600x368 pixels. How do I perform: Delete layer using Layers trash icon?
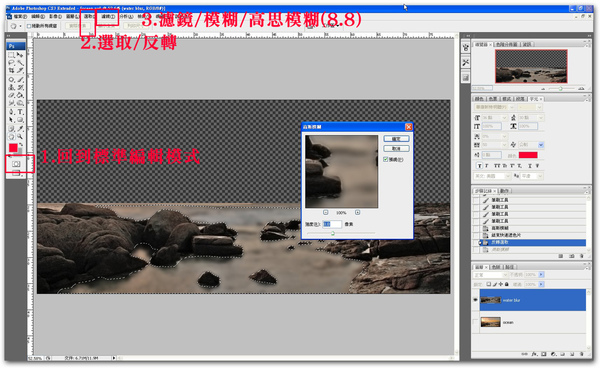click(582, 354)
